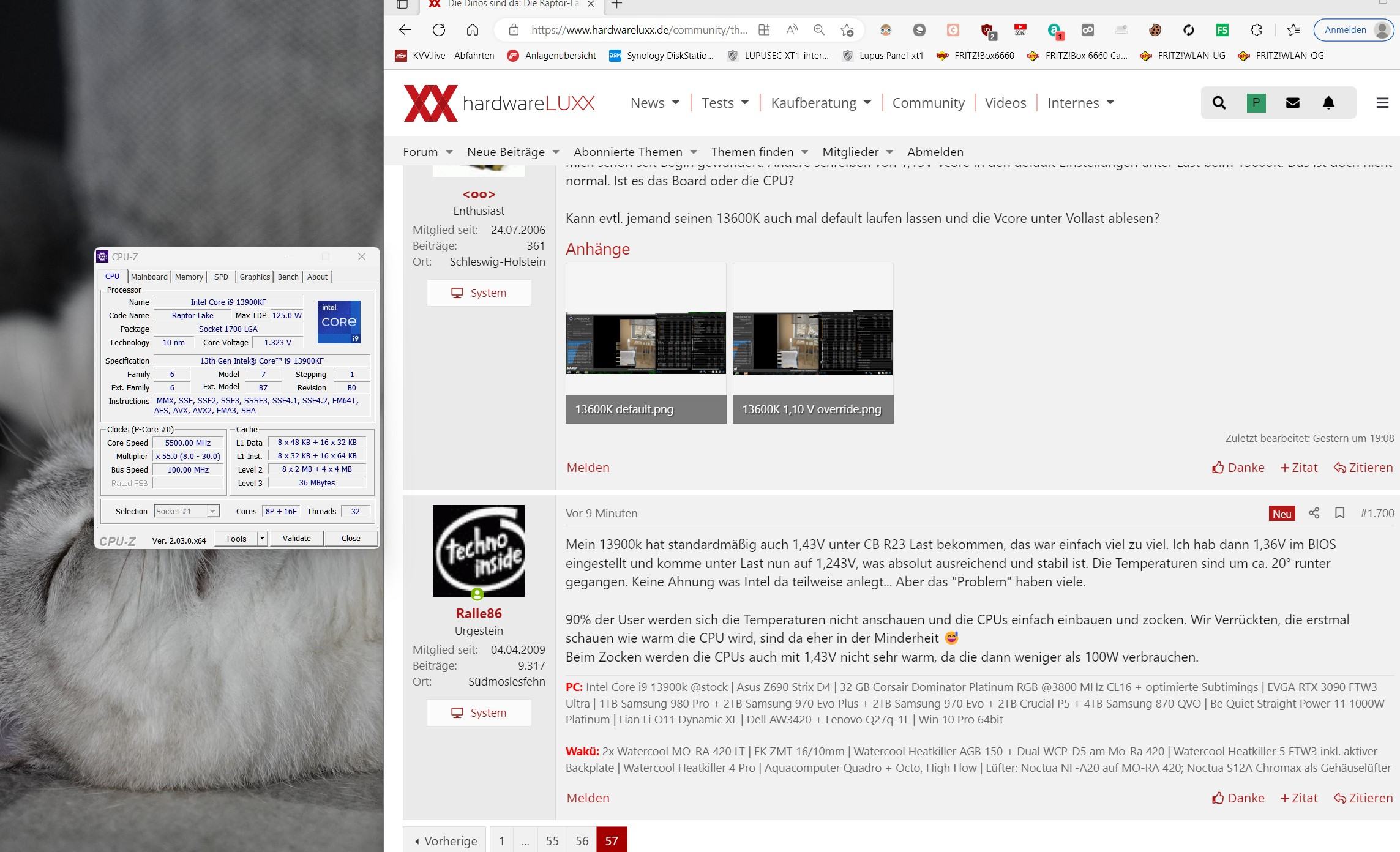Open CPU-Z Socket #1 selection dropdown

[x=187, y=511]
